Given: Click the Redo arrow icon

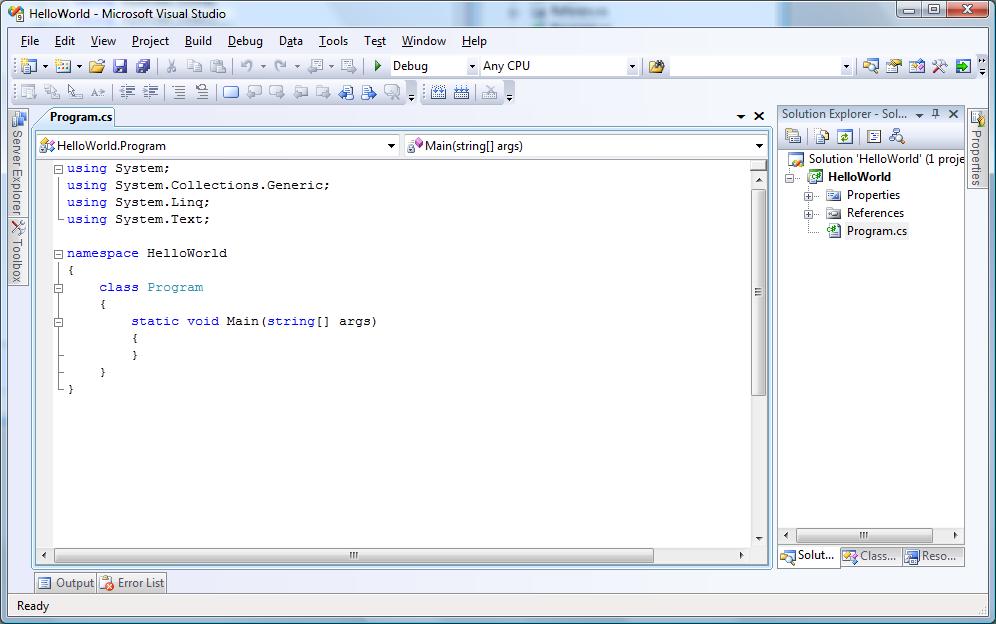Looking at the screenshot, I should tap(280, 66).
